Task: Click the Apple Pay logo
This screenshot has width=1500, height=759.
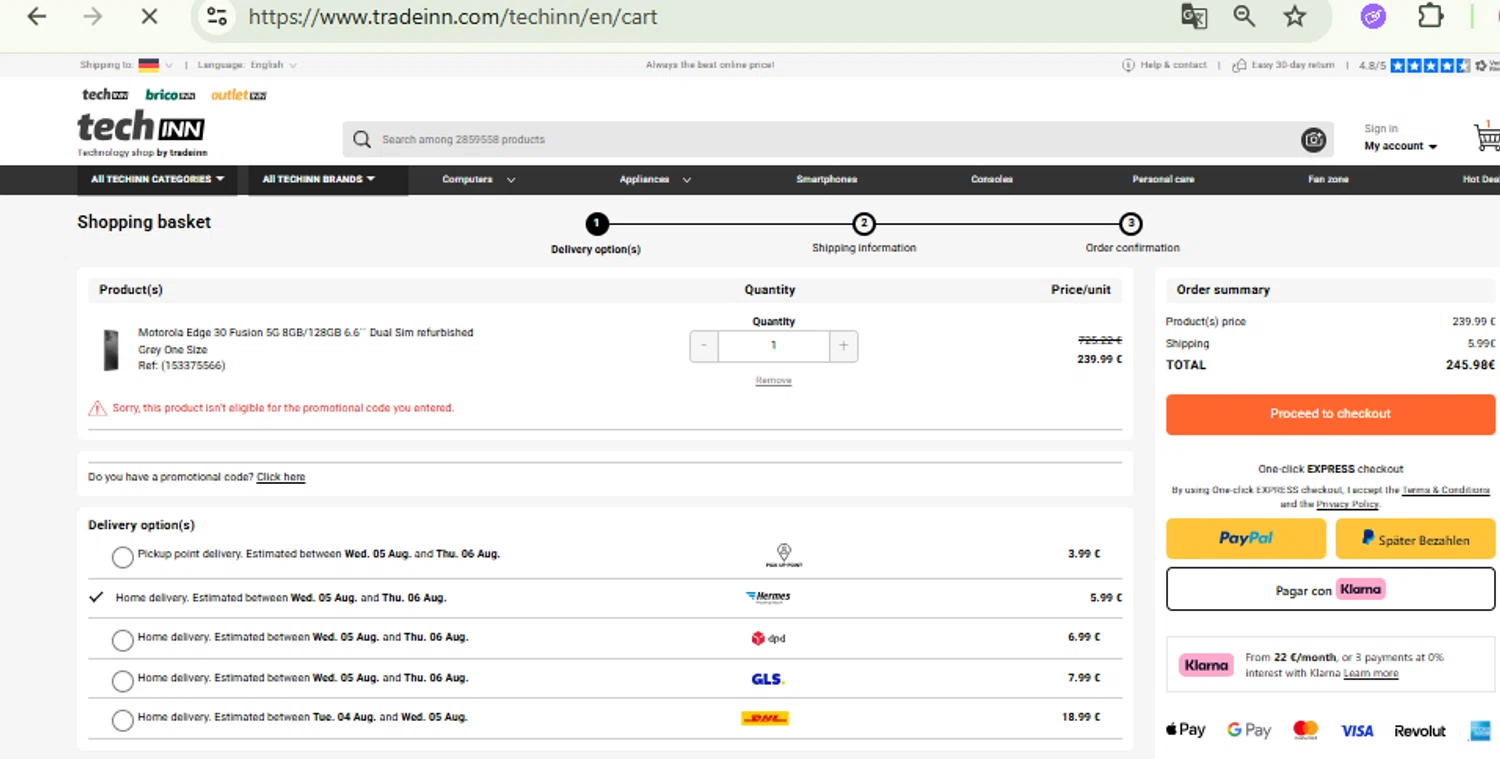Action: [x=1185, y=730]
